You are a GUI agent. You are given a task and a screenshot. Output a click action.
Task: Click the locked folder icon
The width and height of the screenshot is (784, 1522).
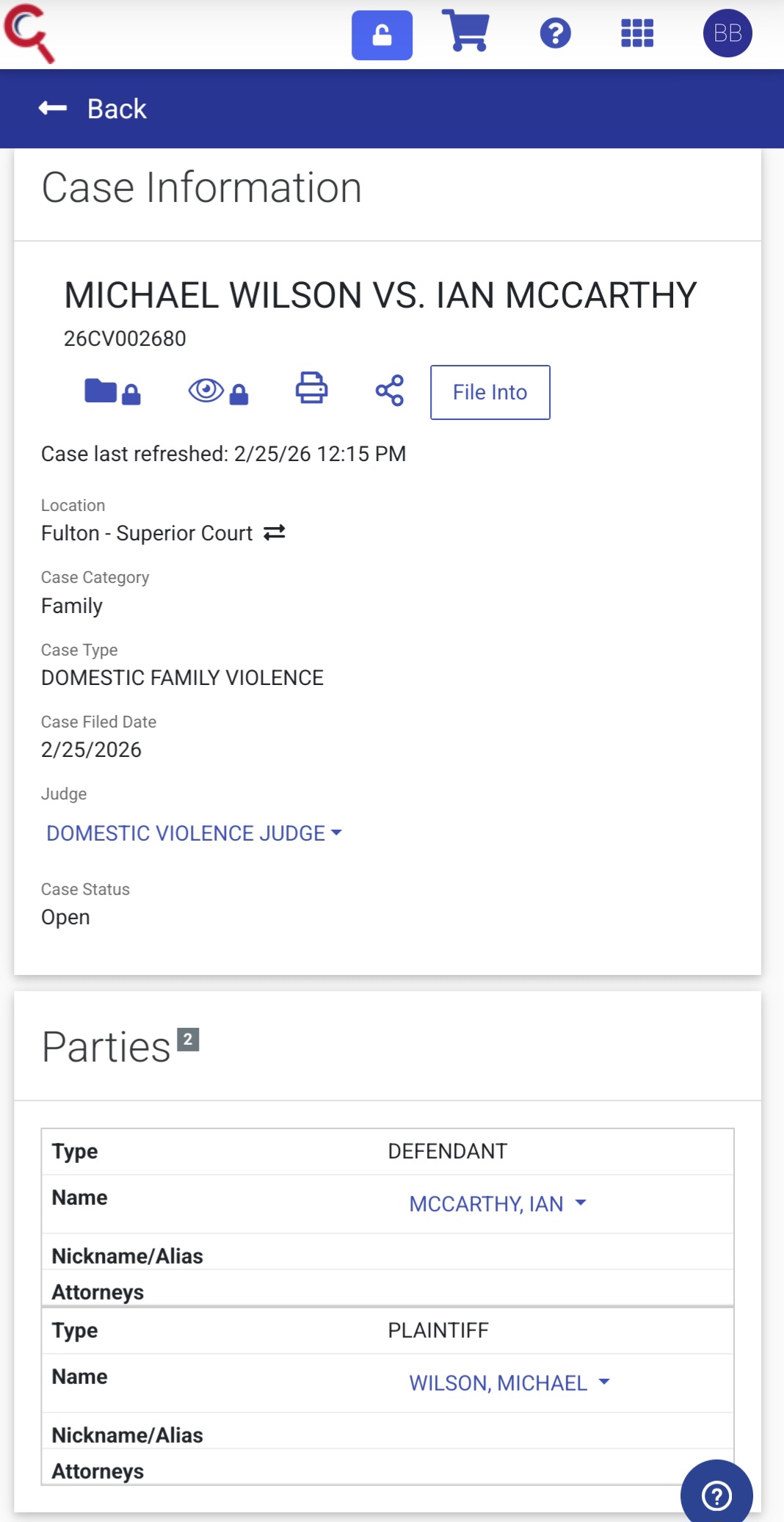click(112, 391)
